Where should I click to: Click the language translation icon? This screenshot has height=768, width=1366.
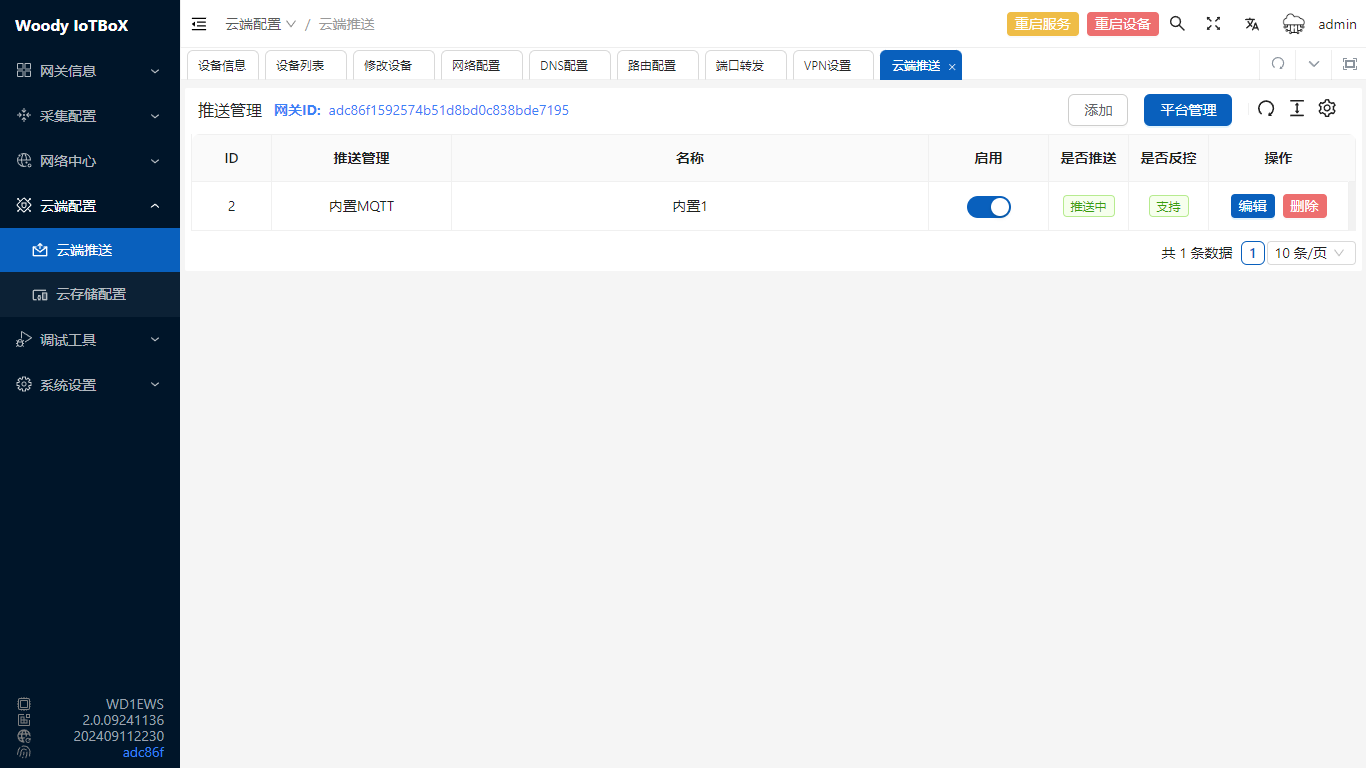[1251, 24]
